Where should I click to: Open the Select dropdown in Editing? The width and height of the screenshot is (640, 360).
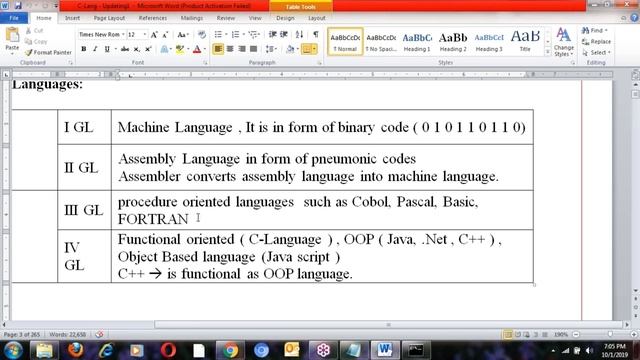tap(596, 53)
